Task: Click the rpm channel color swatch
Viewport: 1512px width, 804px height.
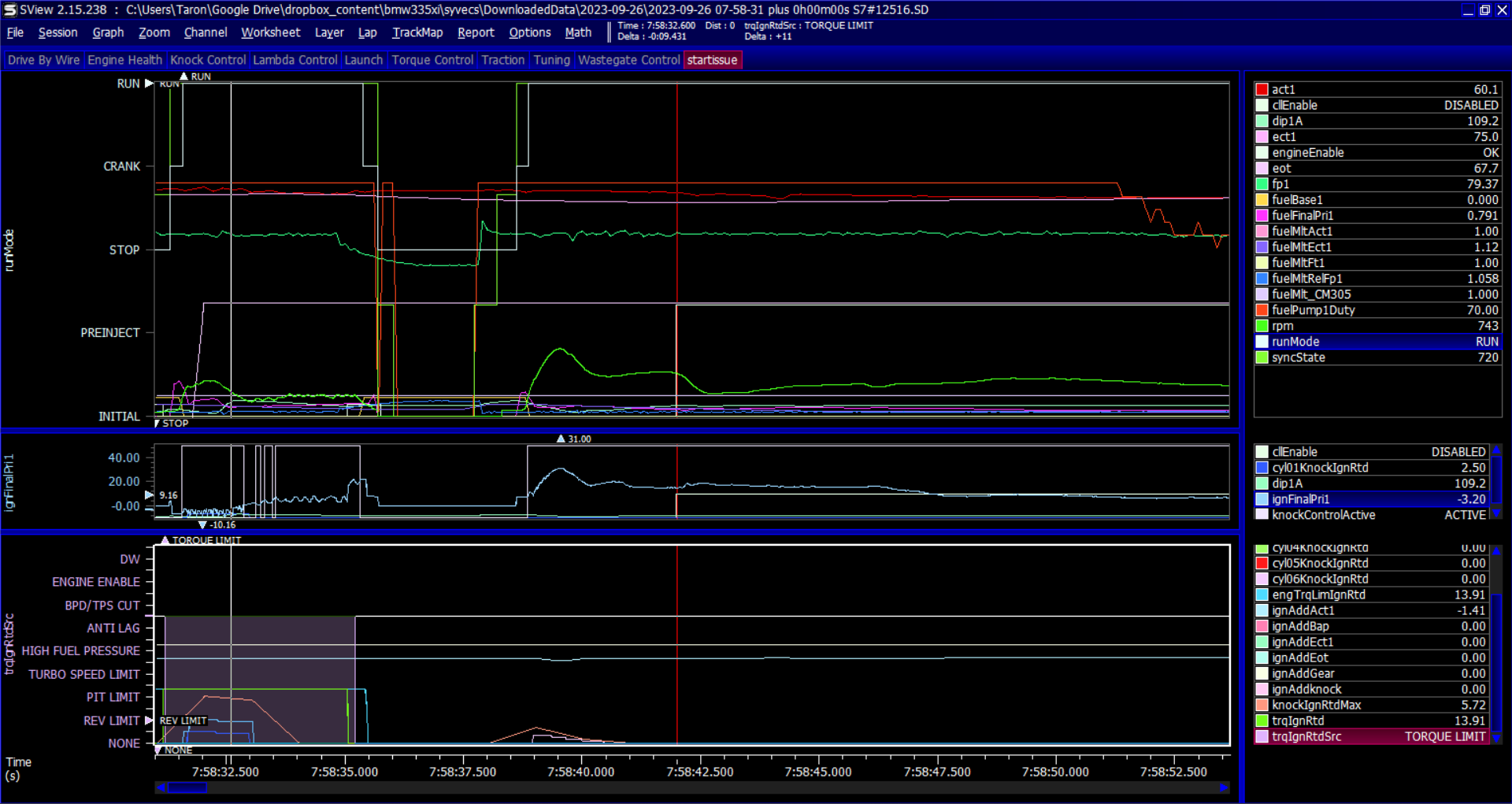Action: click(1262, 326)
